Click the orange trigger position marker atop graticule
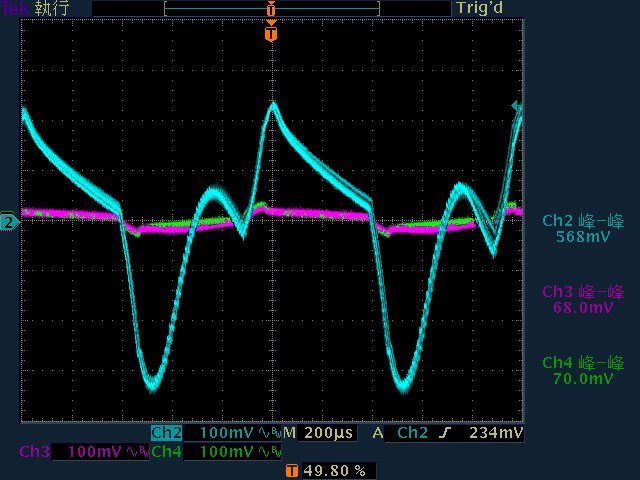 pos(270,34)
